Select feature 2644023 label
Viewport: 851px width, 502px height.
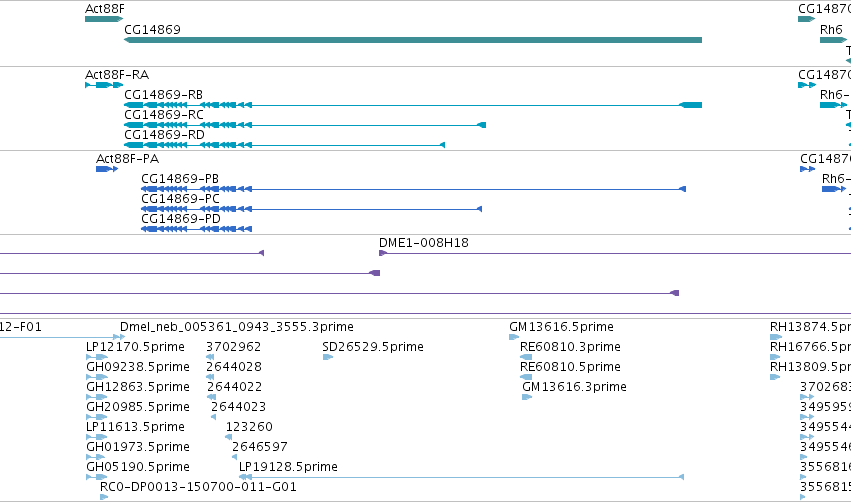point(238,407)
